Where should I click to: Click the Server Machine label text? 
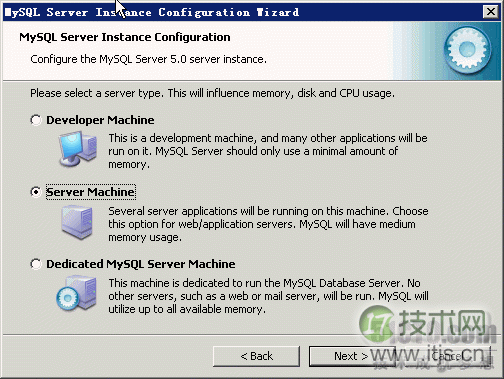coord(90,192)
